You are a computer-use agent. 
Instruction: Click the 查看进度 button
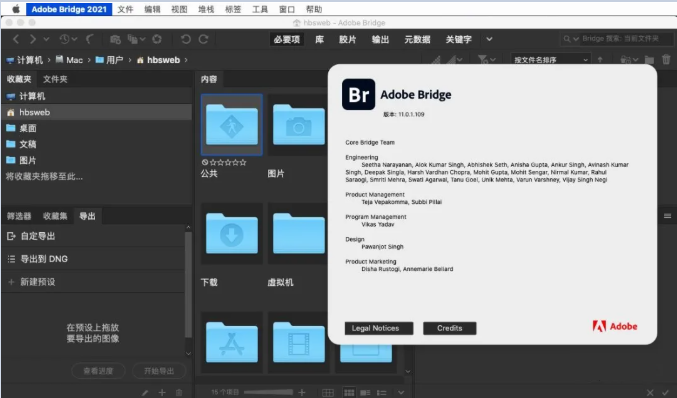(x=98, y=371)
